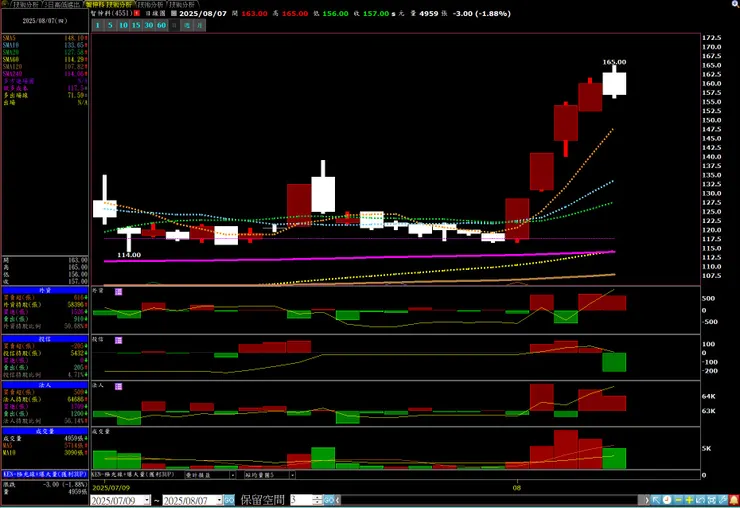
Task: Open settings icon of the 外資 indicator panel
Action: click(118, 292)
